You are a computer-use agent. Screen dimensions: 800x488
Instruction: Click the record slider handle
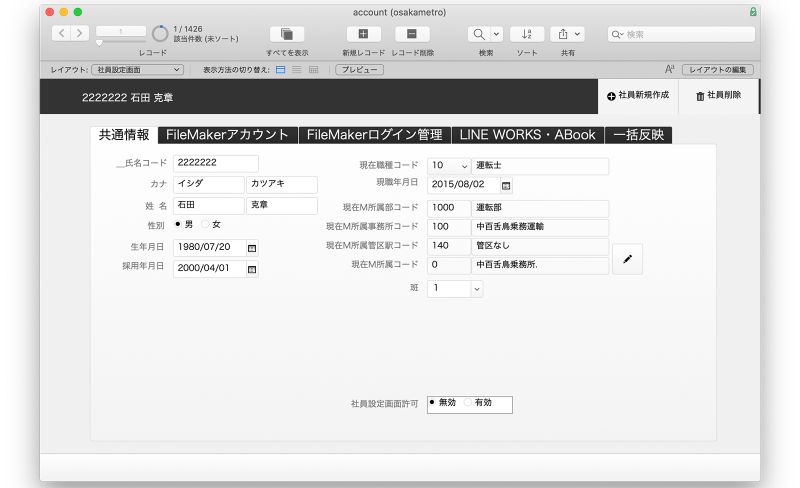pos(99,43)
